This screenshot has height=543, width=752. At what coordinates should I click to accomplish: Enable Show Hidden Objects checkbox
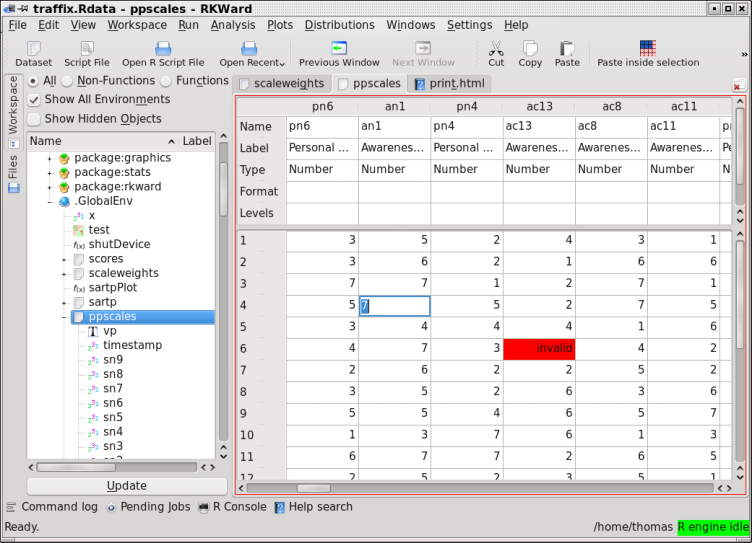point(34,119)
